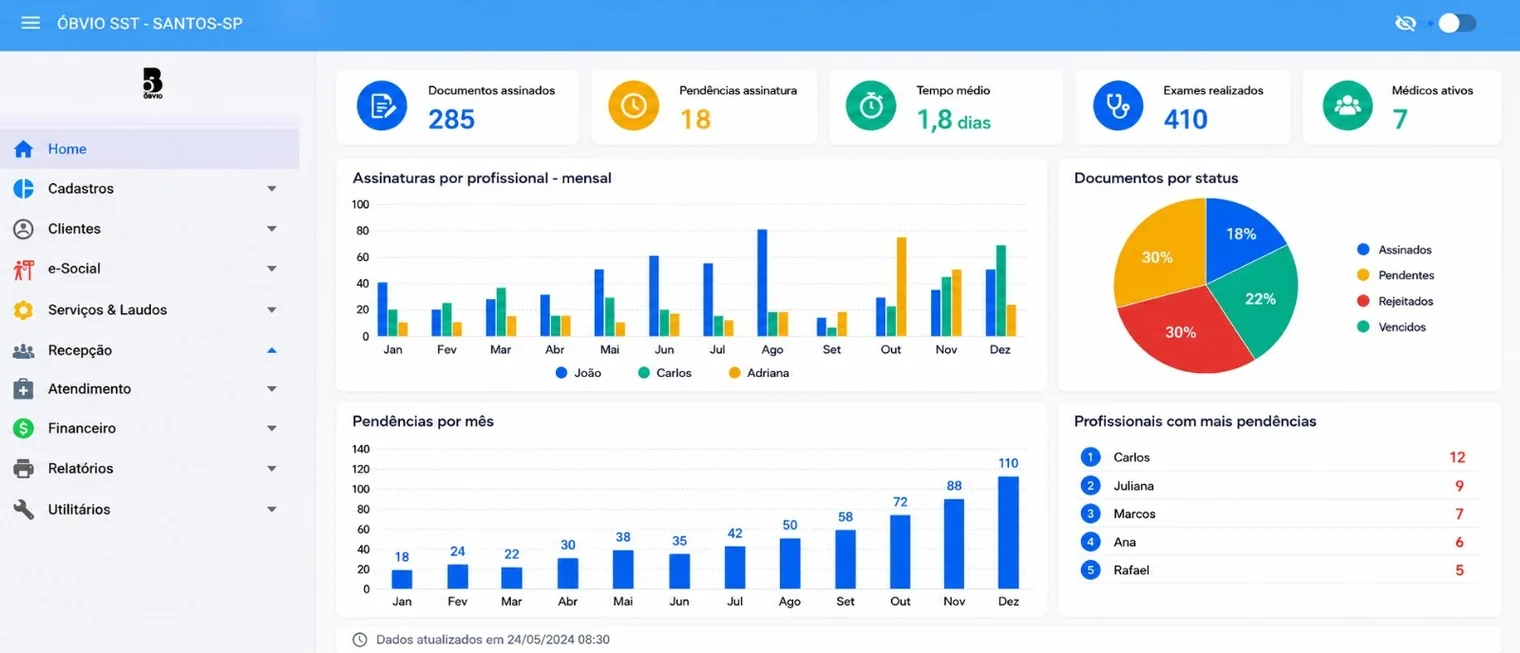The width and height of the screenshot is (1520, 653).
Task: Click the ÓBVIO SST - SANTOS-SP title
Action: coord(150,23)
